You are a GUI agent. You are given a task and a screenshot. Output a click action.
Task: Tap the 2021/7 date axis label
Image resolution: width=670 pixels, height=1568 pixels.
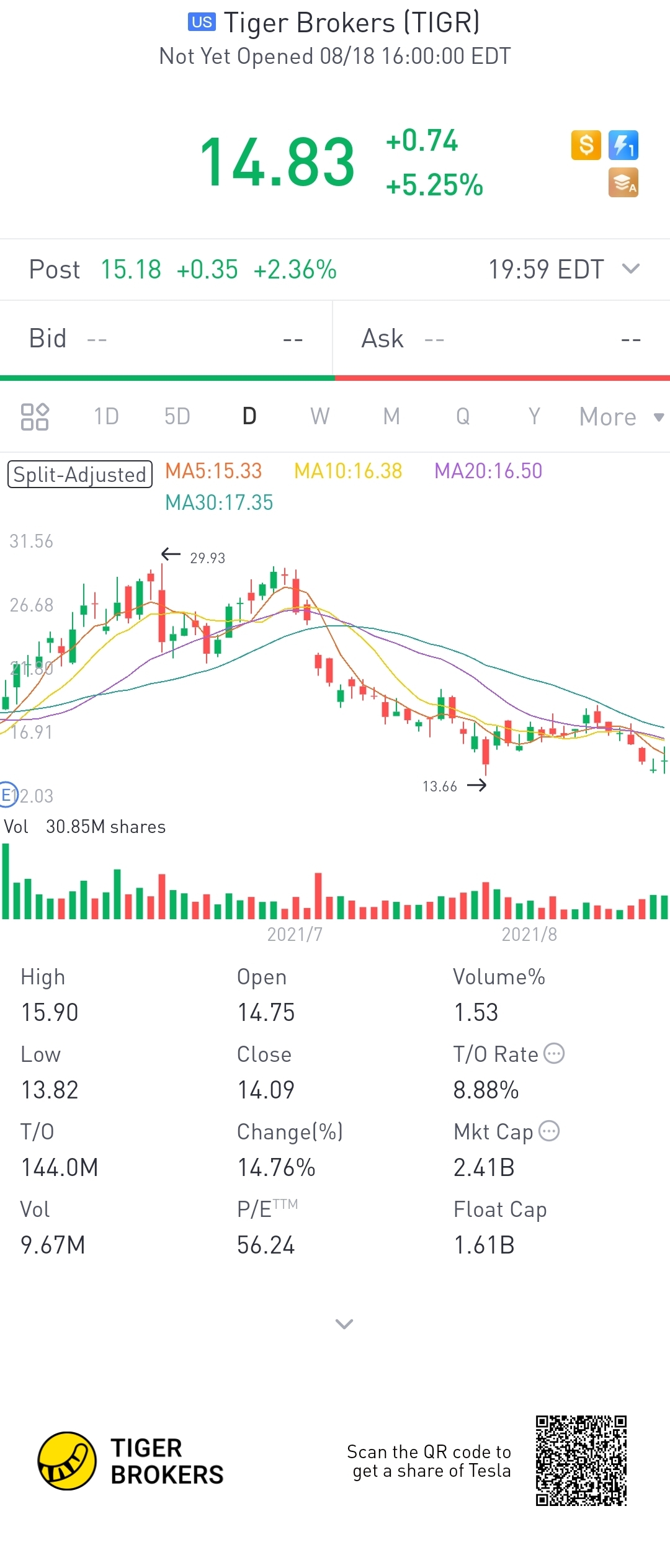coord(295,934)
